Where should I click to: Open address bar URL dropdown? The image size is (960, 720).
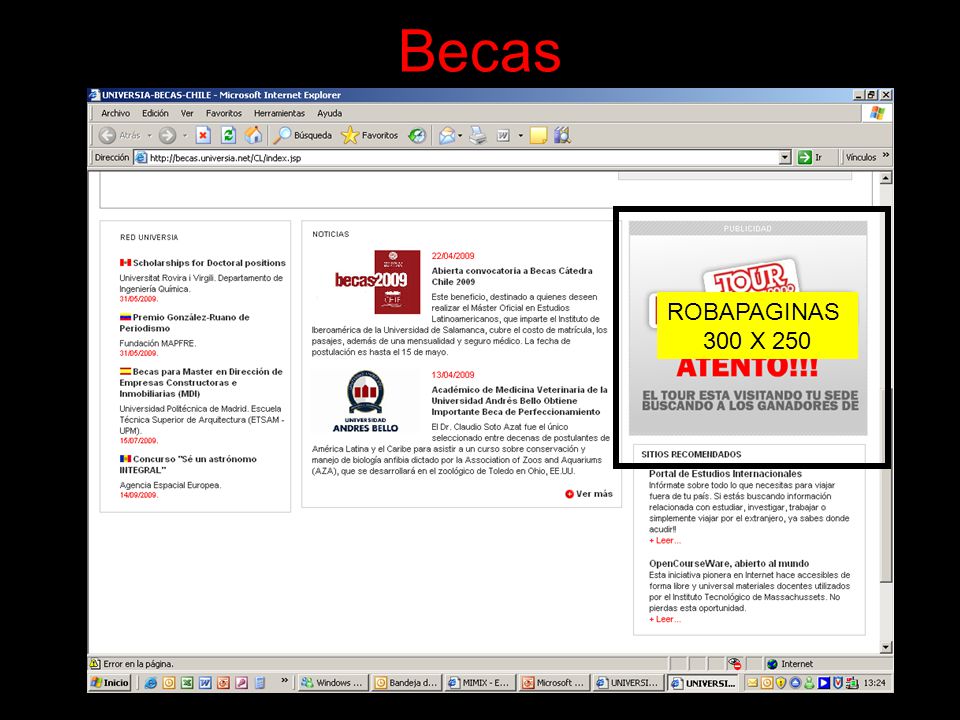786,157
